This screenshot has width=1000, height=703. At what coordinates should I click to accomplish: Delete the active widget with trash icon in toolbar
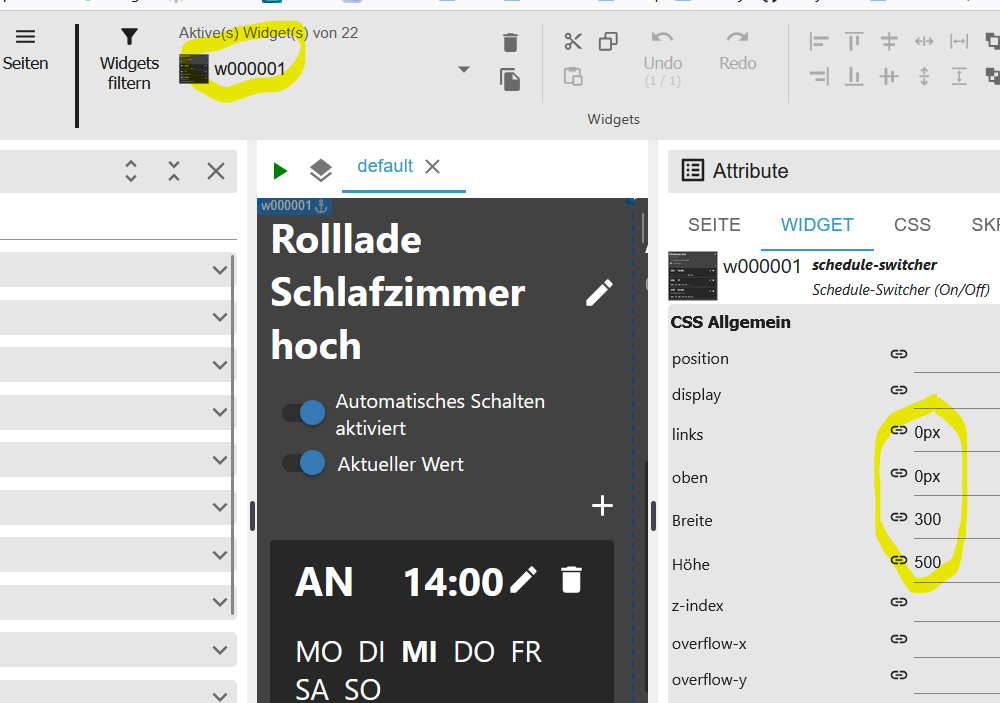(510, 43)
